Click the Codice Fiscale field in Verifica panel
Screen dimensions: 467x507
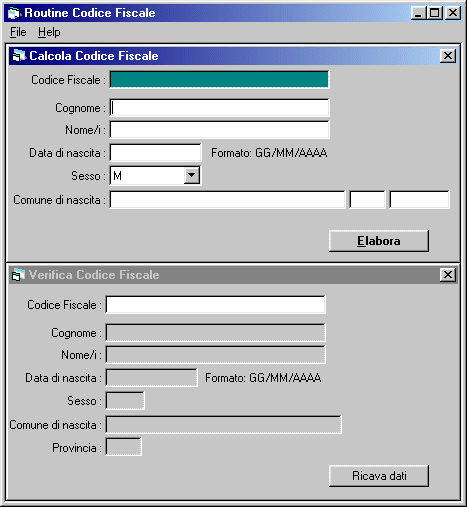pos(215,305)
